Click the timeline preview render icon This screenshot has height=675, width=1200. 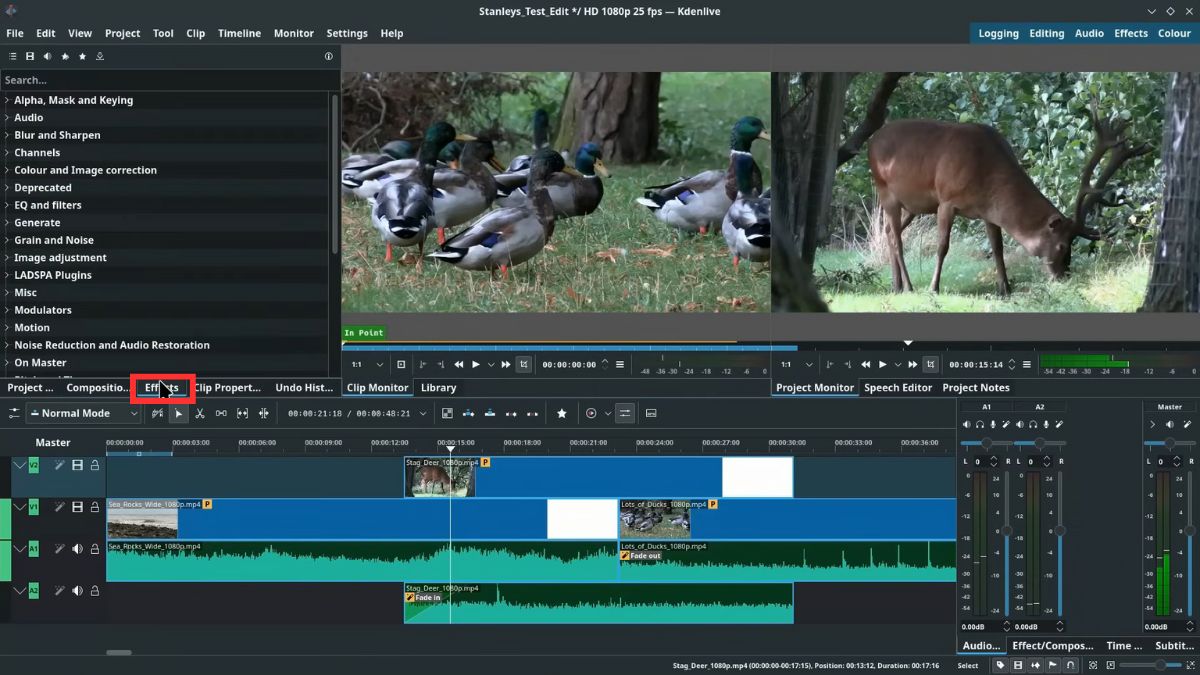[591, 413]
